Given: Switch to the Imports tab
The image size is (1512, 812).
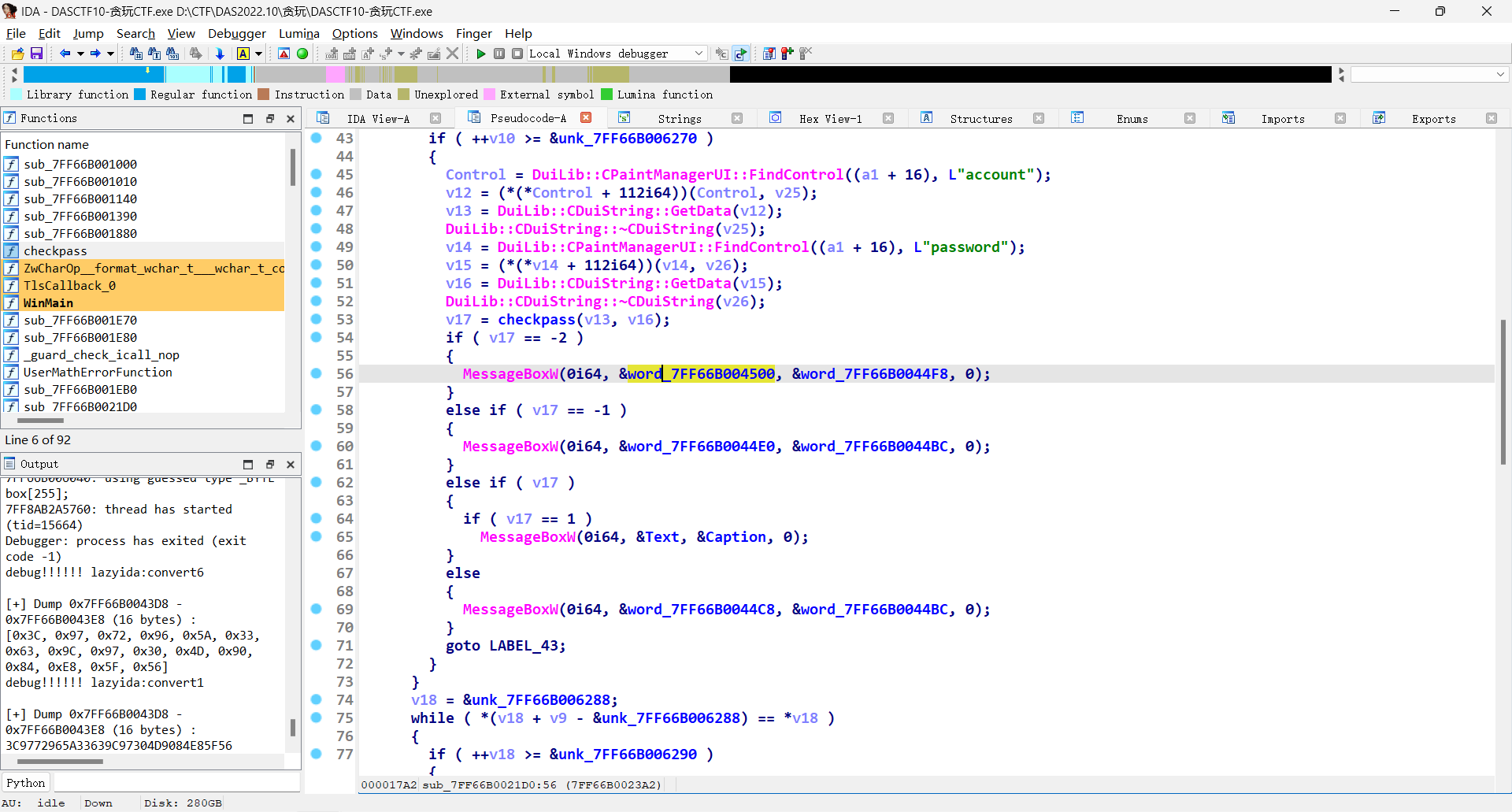Looking at the screenshot, I should point(1283,118).
